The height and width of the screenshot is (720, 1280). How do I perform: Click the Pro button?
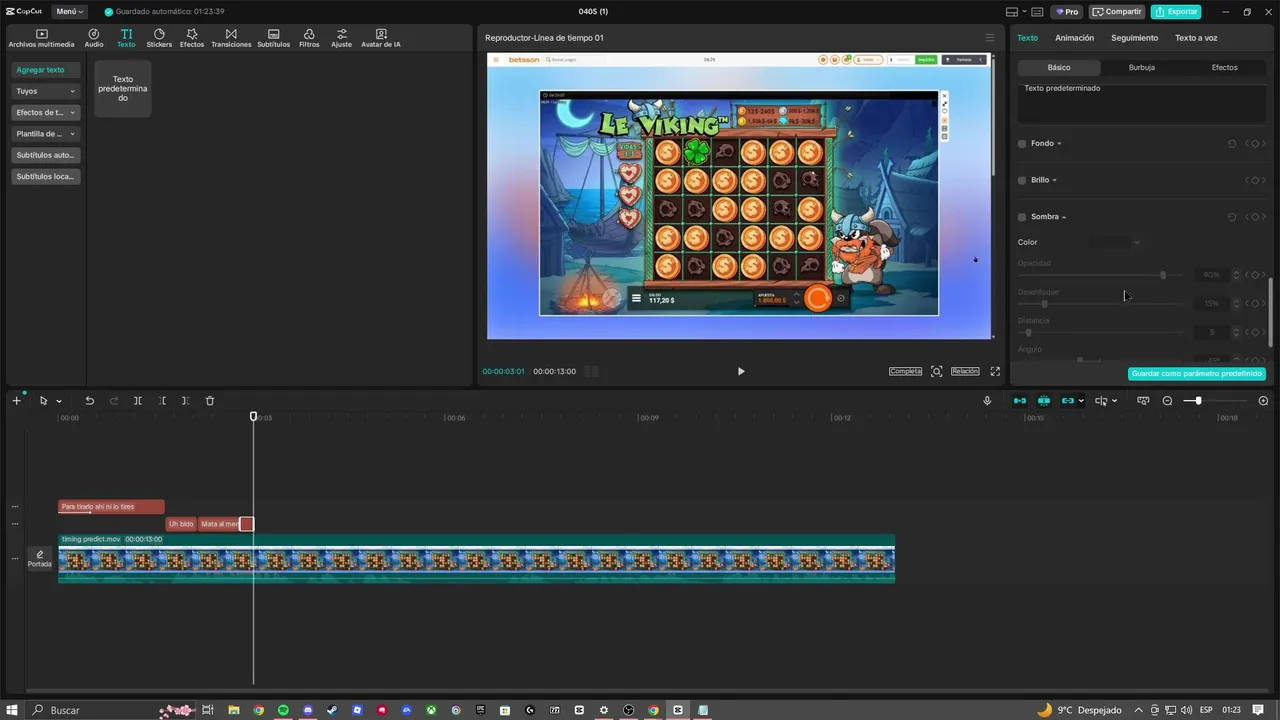pos(1066,12)
